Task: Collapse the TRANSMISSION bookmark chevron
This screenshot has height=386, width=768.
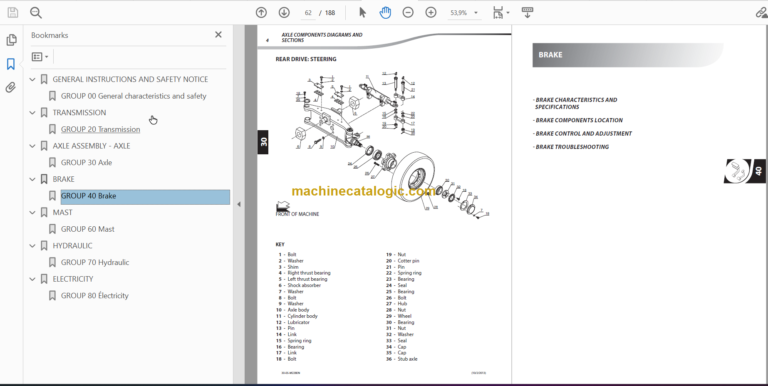Action: [32, 112]
